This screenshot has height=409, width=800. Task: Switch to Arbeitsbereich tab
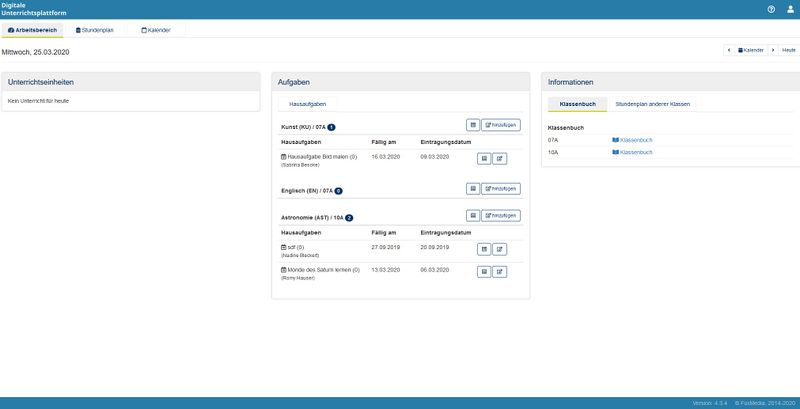click(32, 30)
